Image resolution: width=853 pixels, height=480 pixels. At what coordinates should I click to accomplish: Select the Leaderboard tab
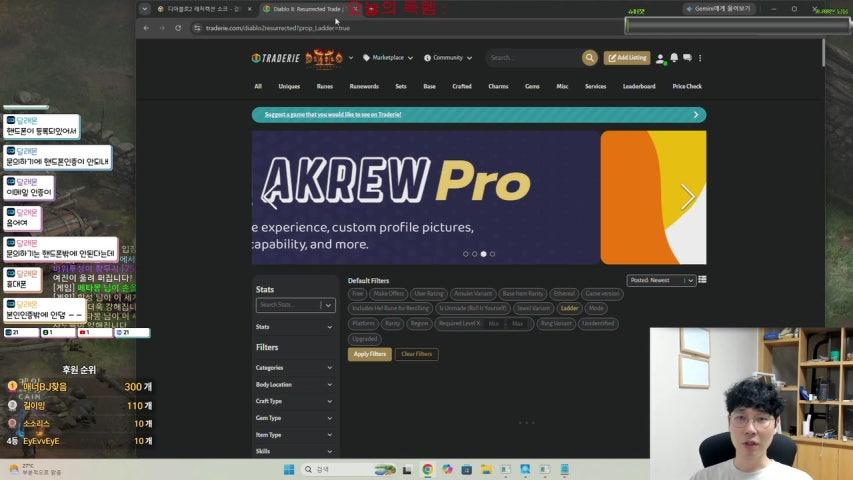tap(639, 87)
